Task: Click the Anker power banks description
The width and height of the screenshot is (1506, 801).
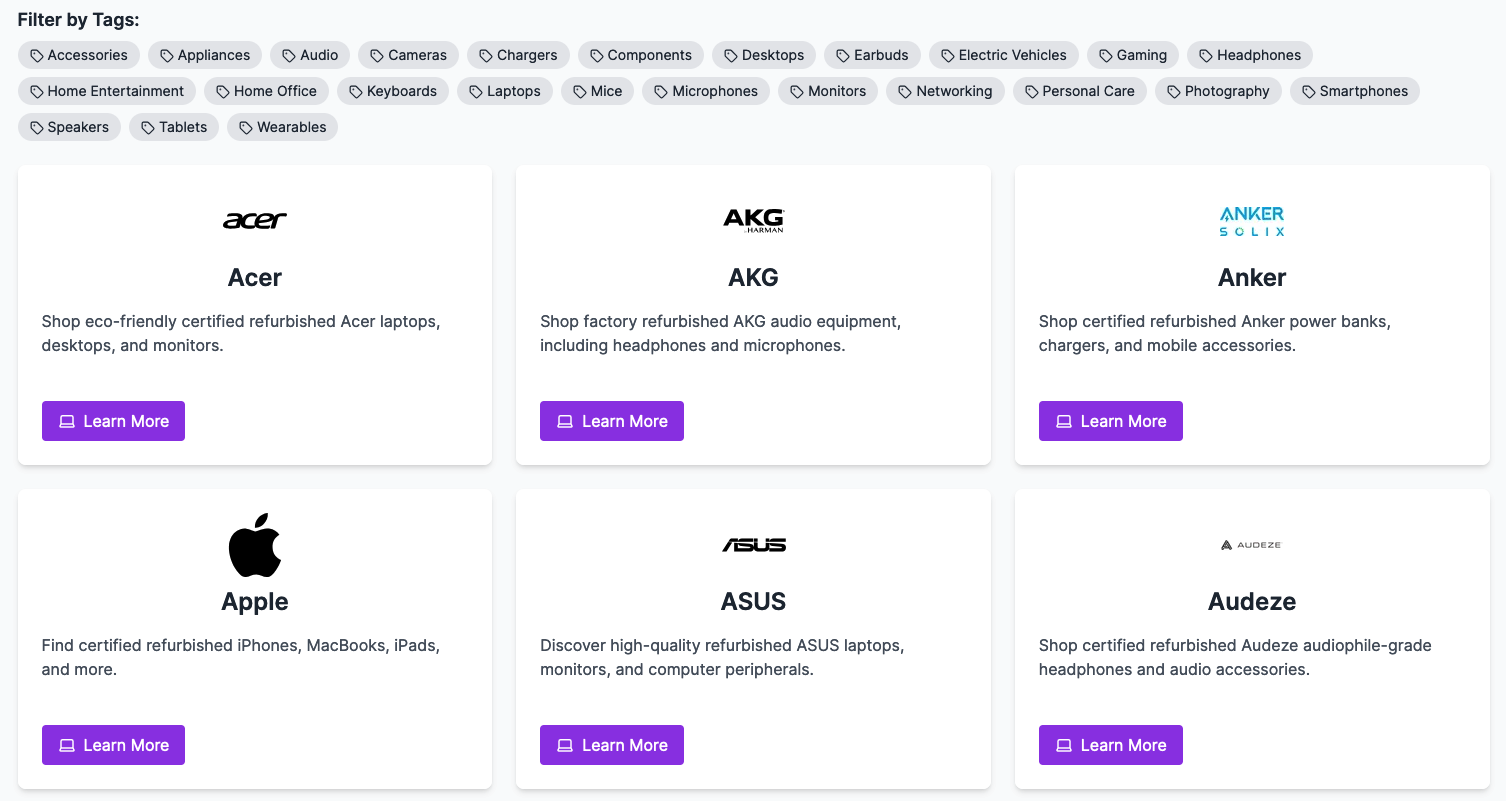Action: pyautogui.click(x=1215, y=334)
